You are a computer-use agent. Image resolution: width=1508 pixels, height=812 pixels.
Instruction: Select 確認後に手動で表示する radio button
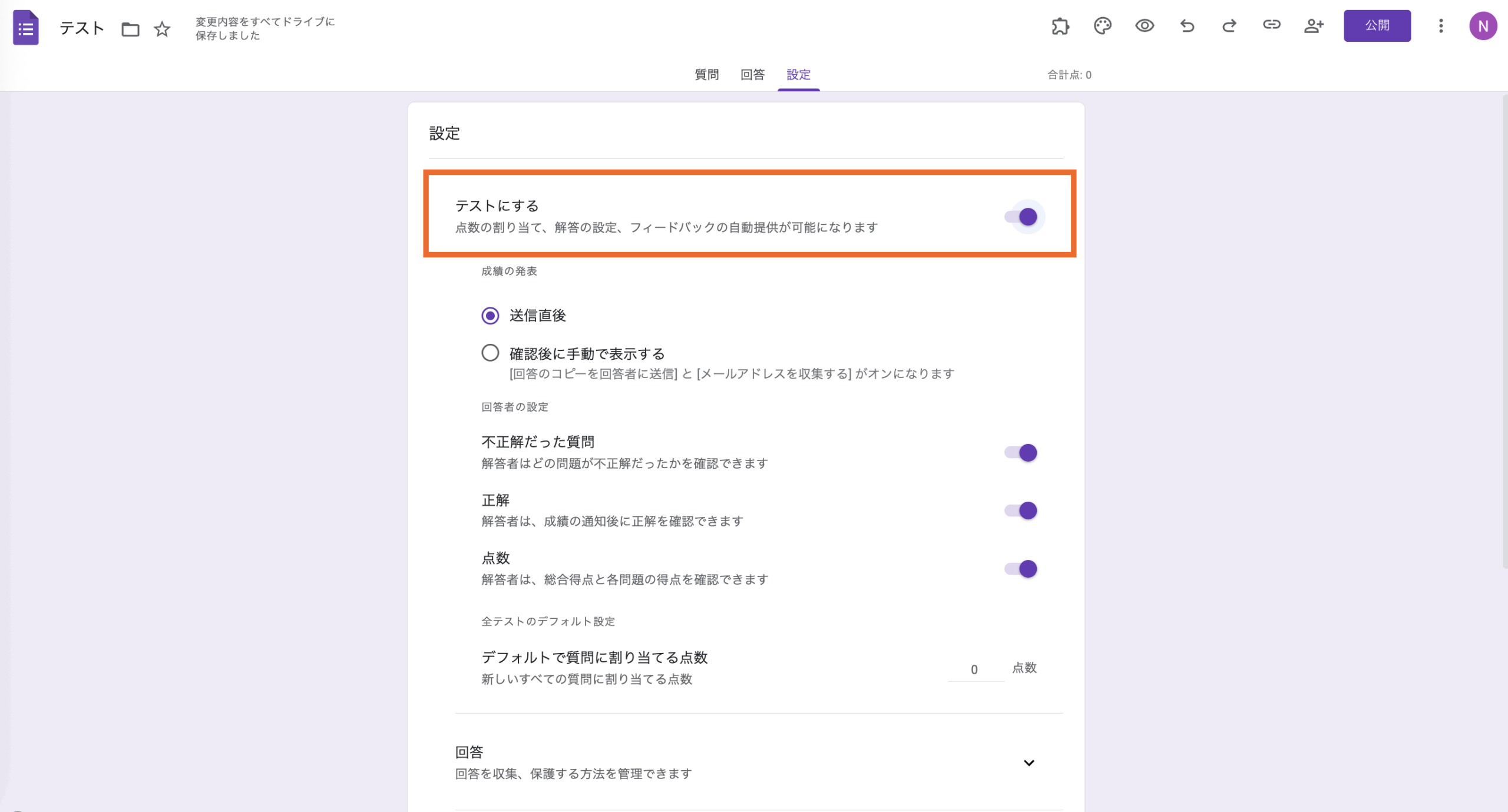pos(490,353)
